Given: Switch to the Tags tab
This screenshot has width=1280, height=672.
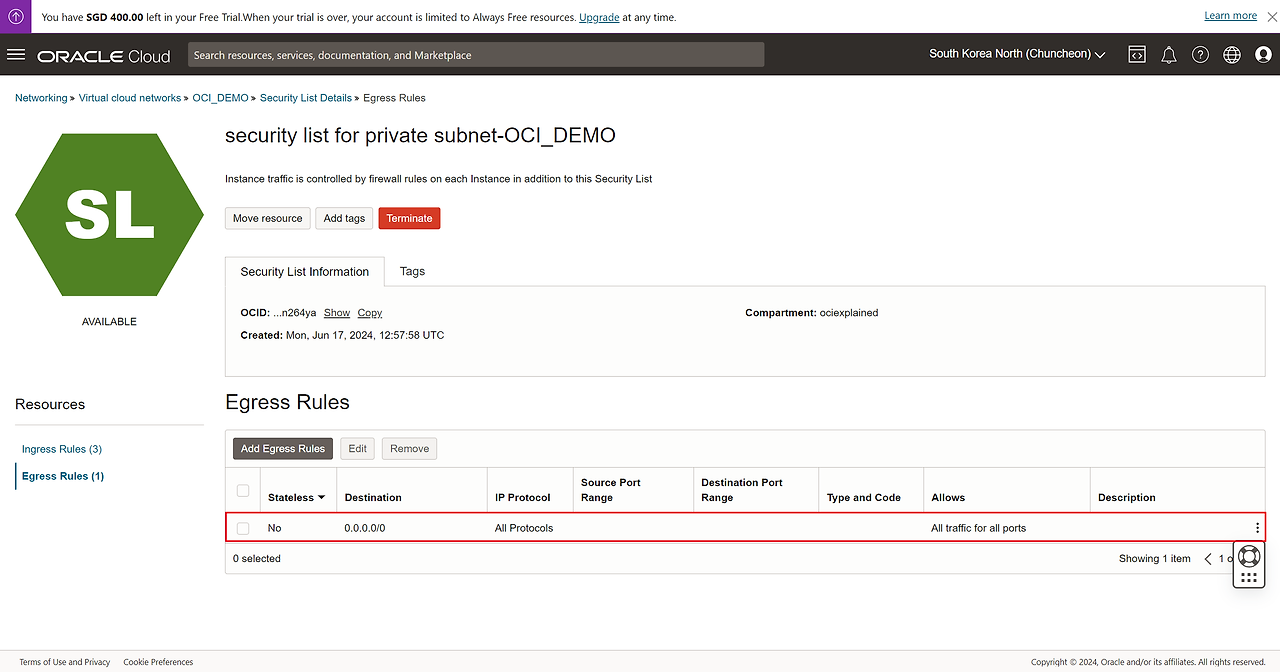Looking at the screenshot, I should [412, 271].
